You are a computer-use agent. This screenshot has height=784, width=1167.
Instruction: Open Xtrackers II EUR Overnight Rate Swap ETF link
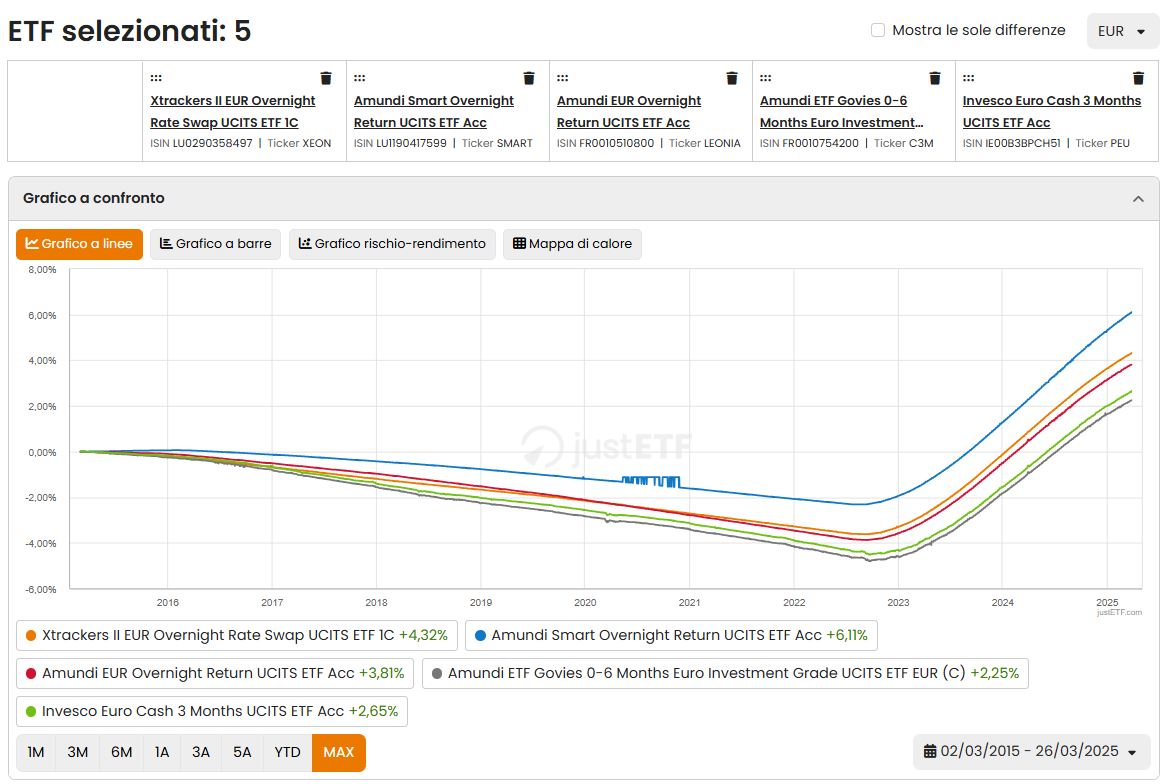click(x=233, y=112)
